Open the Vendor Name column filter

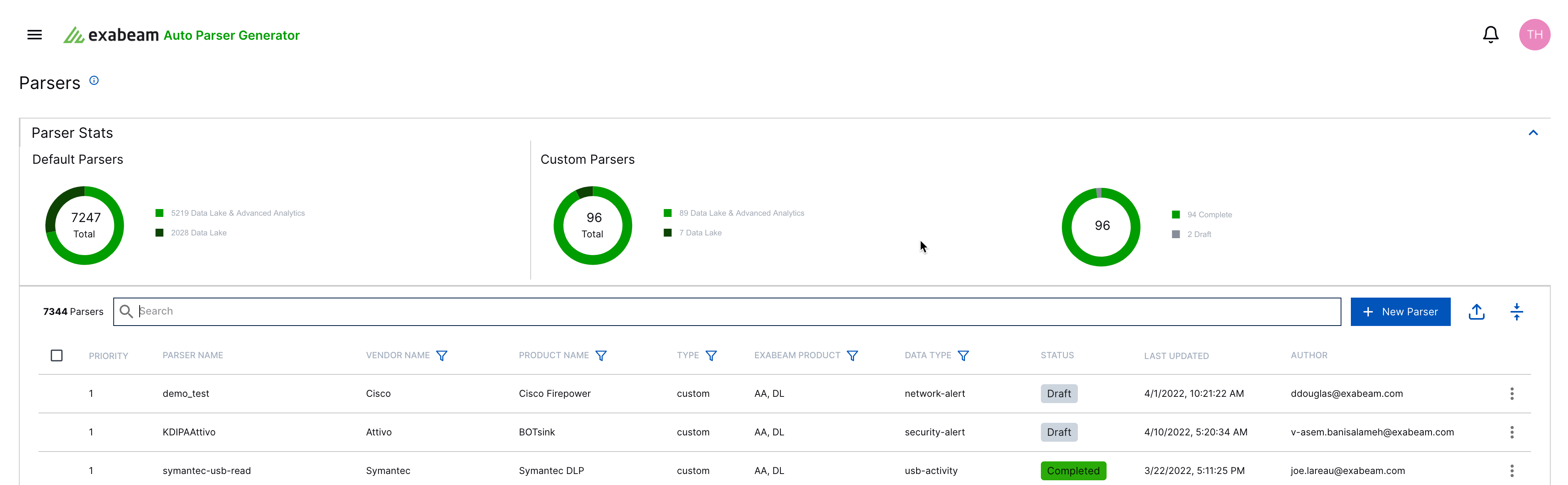442,356
